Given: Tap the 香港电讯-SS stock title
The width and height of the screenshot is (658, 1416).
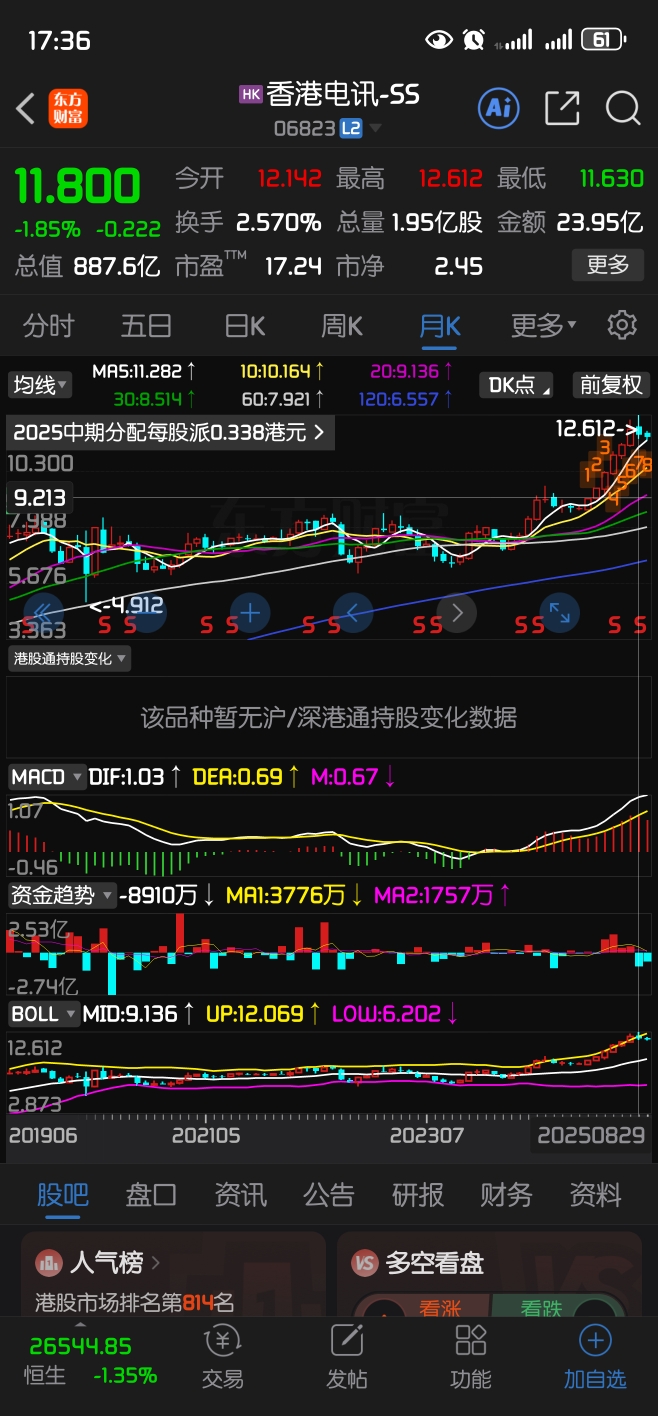Looking at the screenshot, I should (x=343, y=95).
